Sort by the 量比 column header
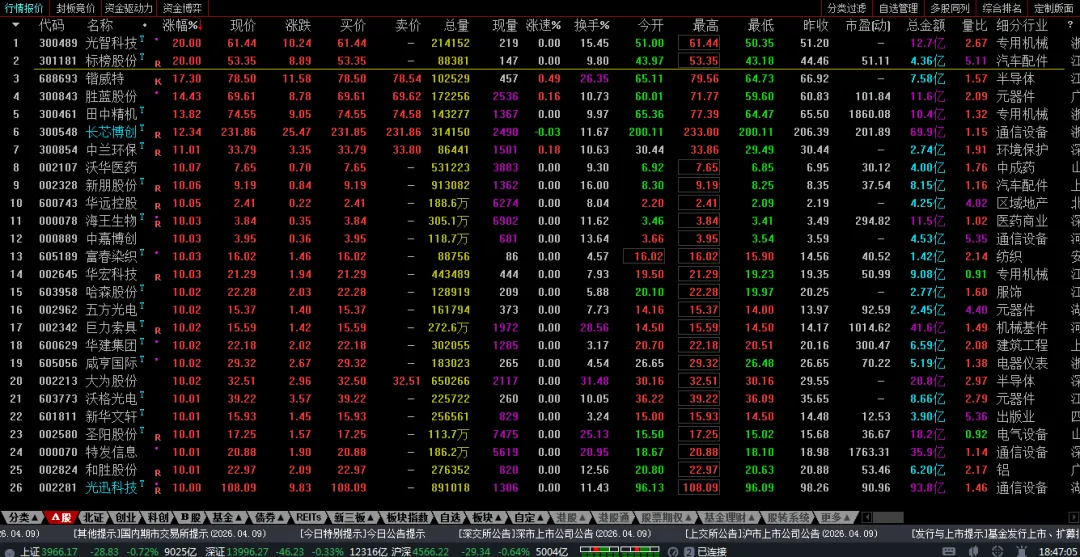 point(974,25)
